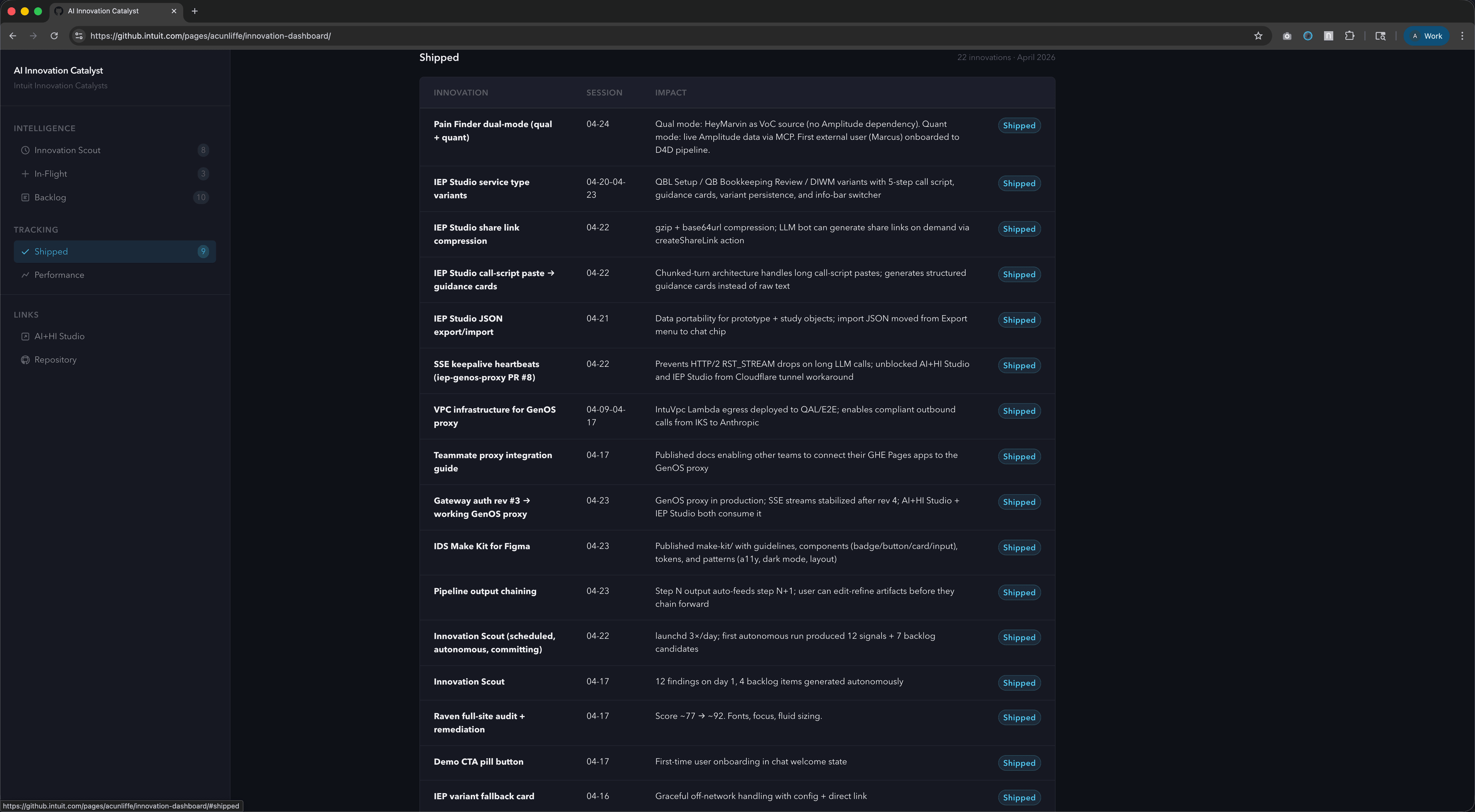Screen dimensions: 1475x812
Task: Click the browser forward arrow
Action: tap(33, 35)
